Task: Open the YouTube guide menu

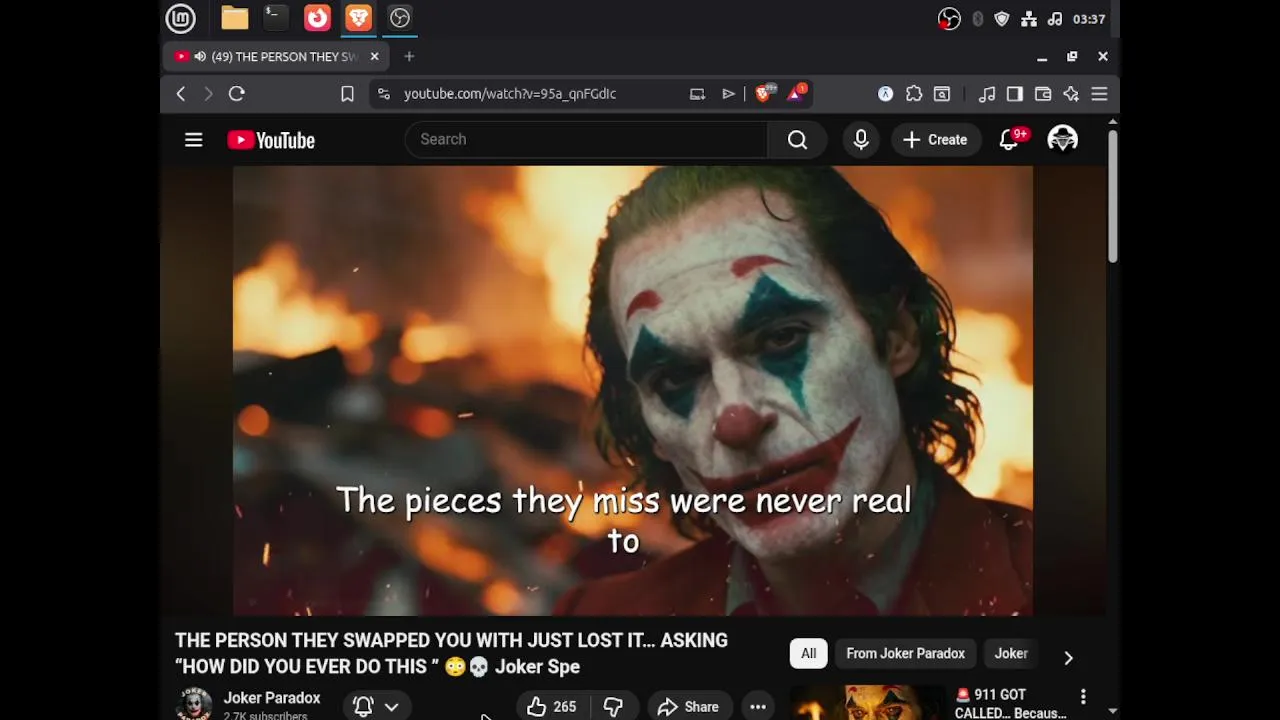Action: click(x=194, y=140)
